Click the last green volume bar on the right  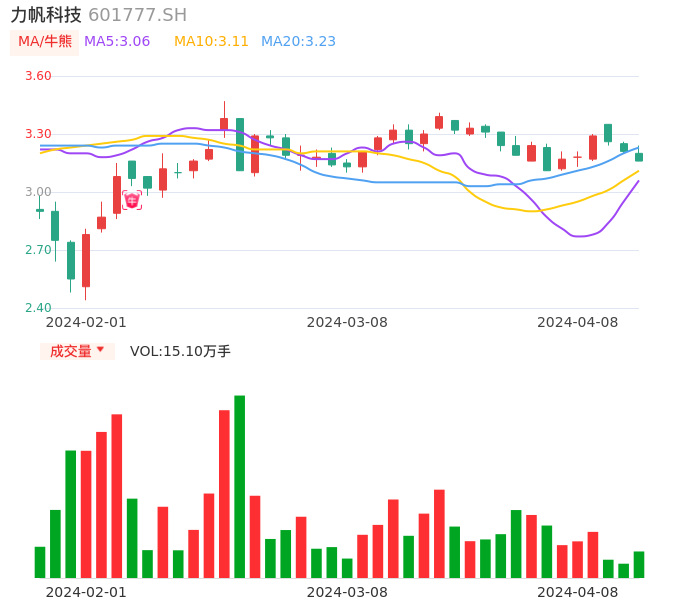pos(639,564)
